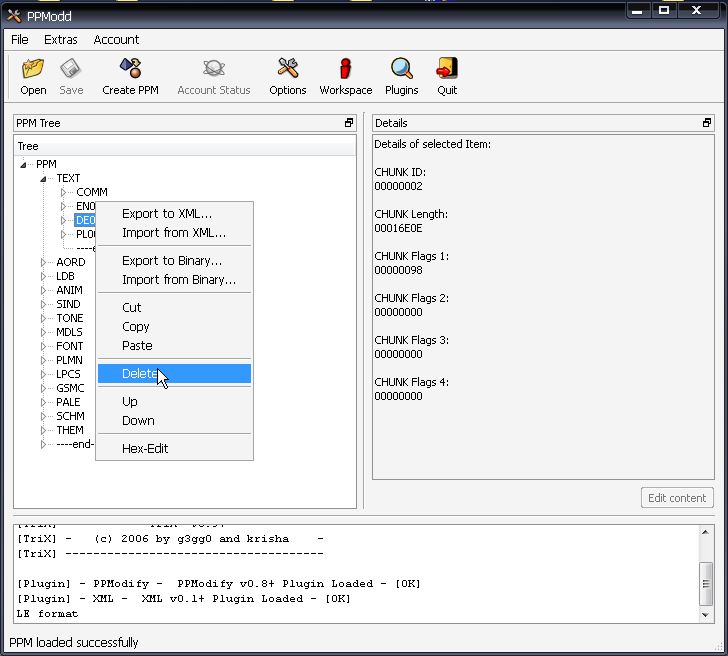
Task: Expand the FONT tree node
Action: point(43,346)
